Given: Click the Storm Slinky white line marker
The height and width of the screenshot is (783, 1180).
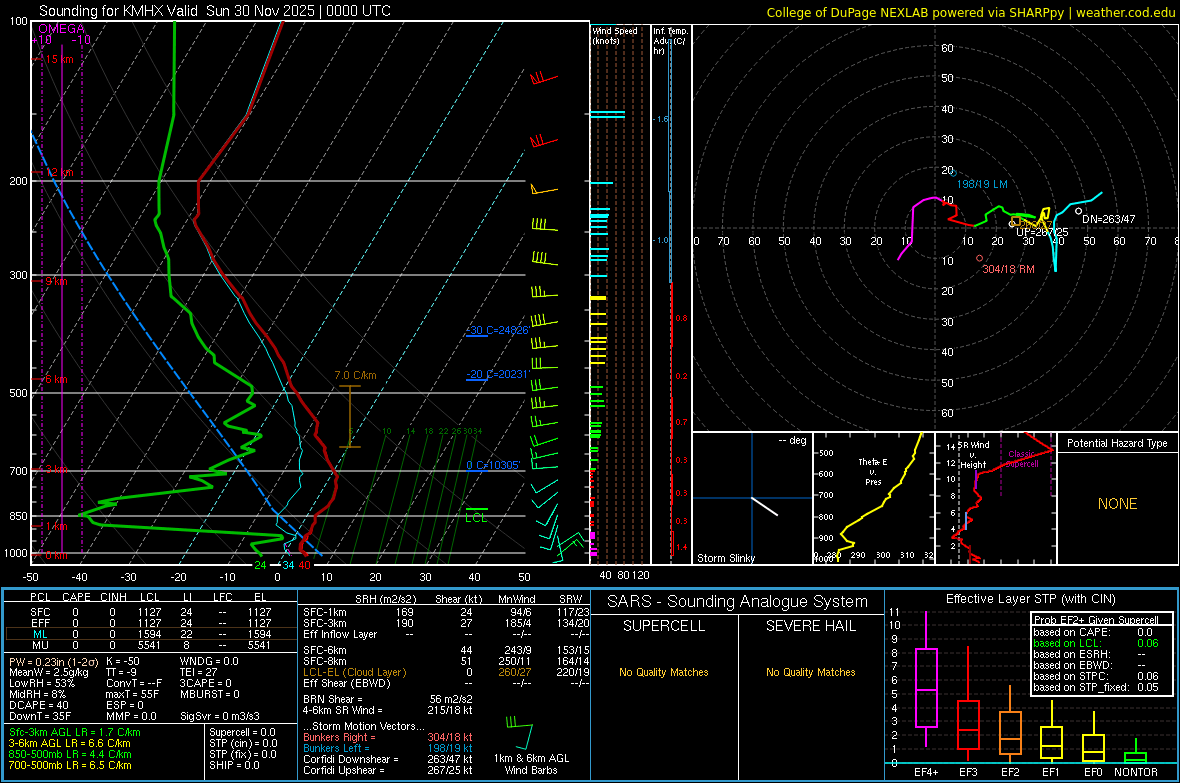Looking at the screenshot, I should tap(765, 506).
